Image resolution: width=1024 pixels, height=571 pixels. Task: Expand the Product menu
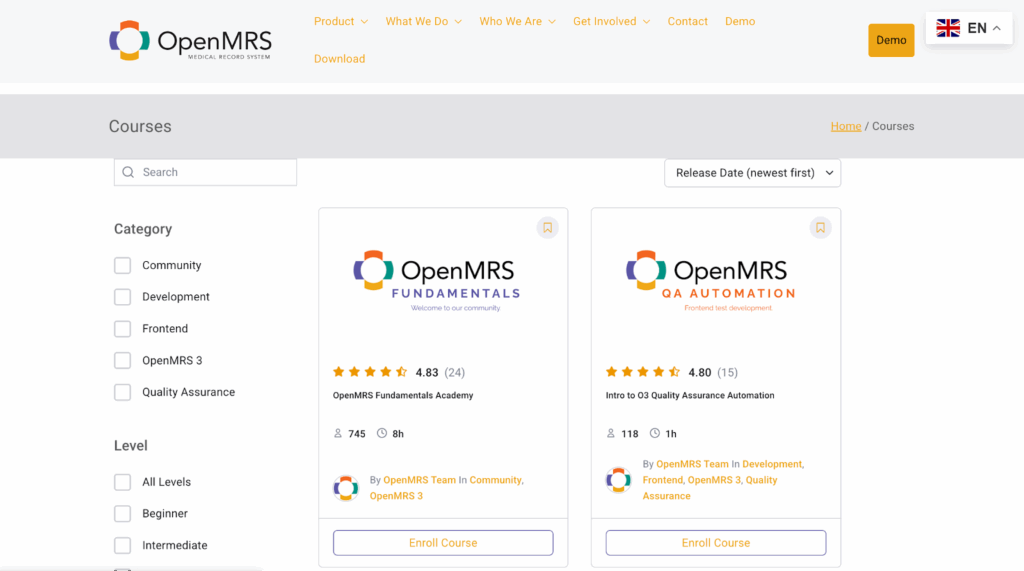coord(341,22)
